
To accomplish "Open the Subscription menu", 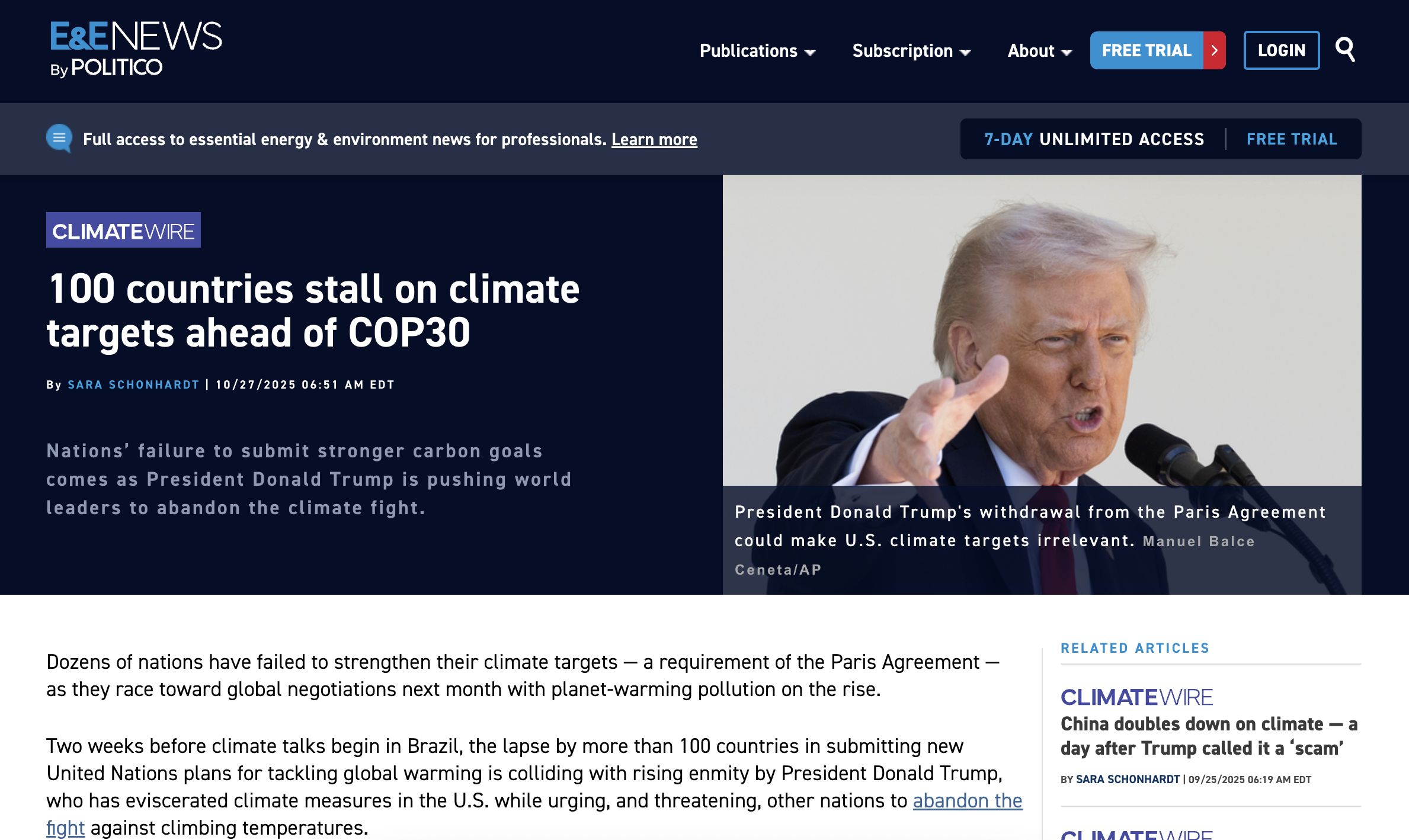I will 902,51.
